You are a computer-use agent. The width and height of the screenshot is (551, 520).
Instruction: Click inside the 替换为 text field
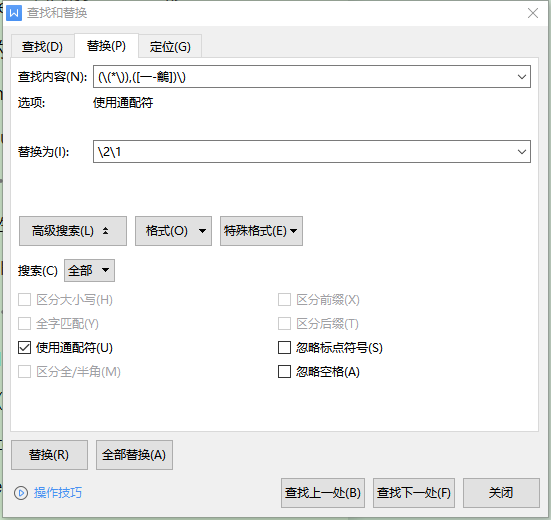(303, 152)
